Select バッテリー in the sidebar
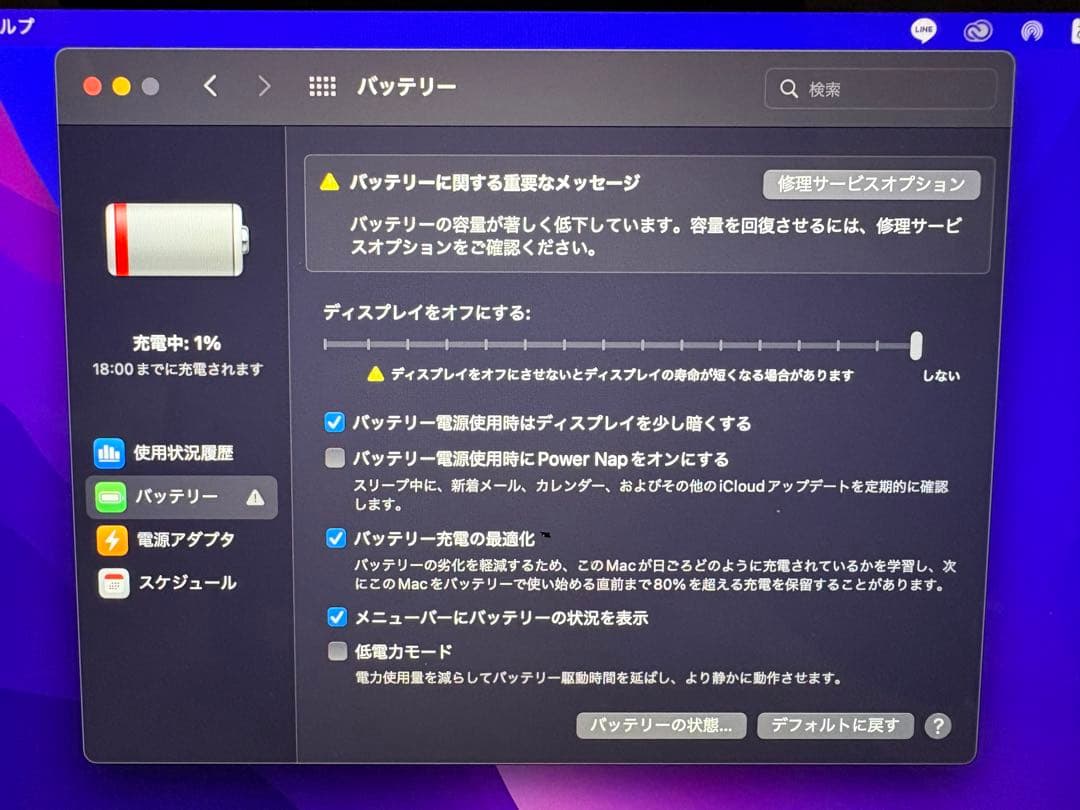Viewport: 1080px width, 810px height. [178, 497]
